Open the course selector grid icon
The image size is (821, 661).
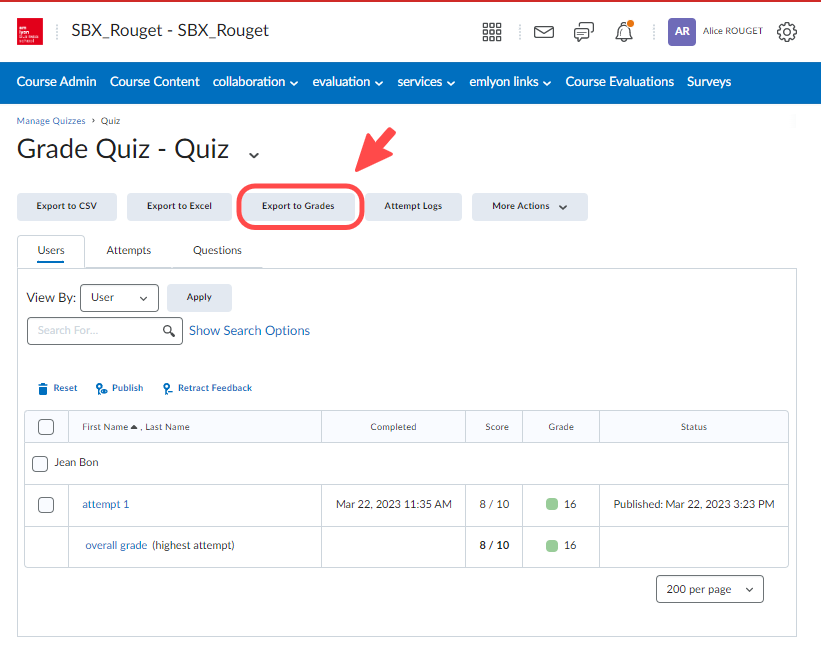pyautogui.click(x=492, y=32)
